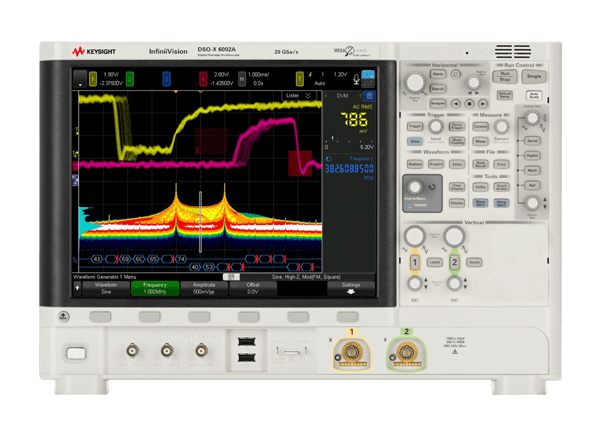Viewport: 600px width, 436px height.
Task: Click the navigate stop square key
Action: [469, 103]
